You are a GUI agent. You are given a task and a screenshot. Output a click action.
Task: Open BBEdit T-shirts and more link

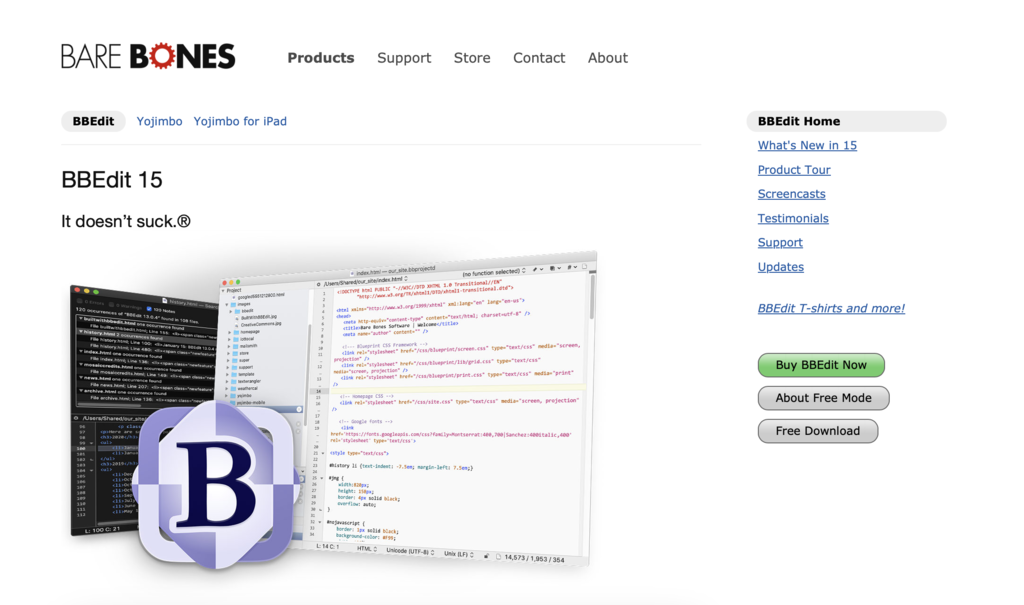point(831,308)
